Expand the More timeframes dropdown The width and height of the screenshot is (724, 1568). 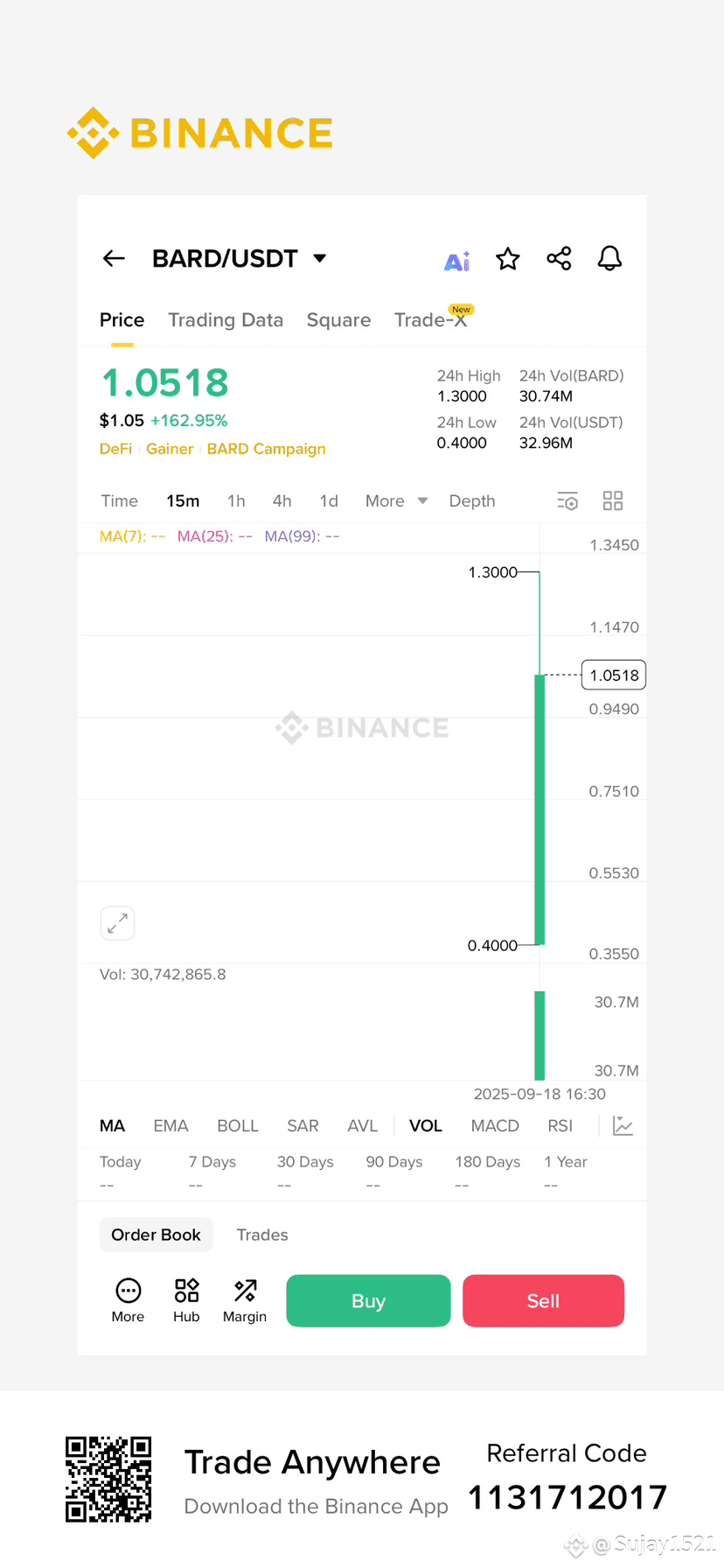(x=396, y=501)
